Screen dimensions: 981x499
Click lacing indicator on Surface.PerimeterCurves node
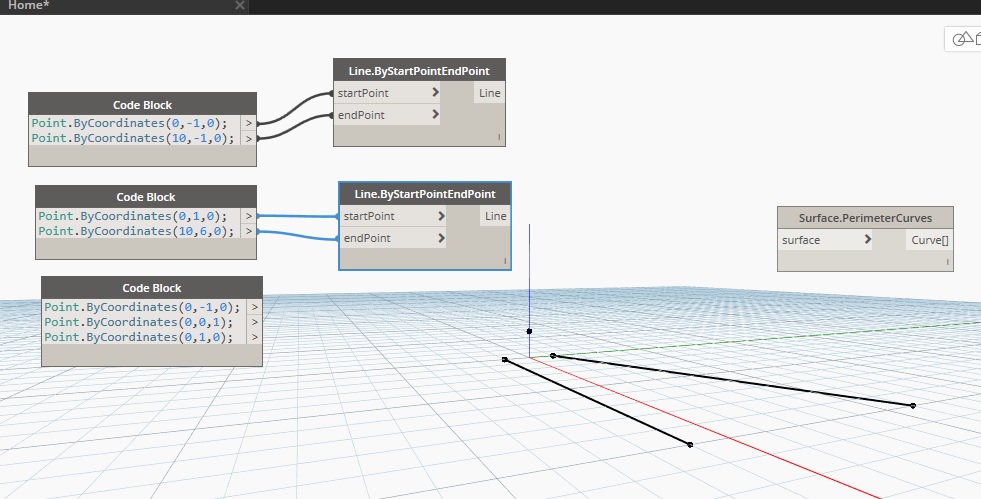[945, 262]
